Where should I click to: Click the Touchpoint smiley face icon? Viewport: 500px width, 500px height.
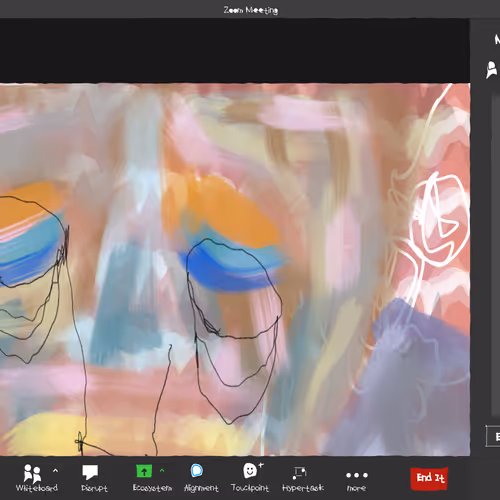coord(252,470)
